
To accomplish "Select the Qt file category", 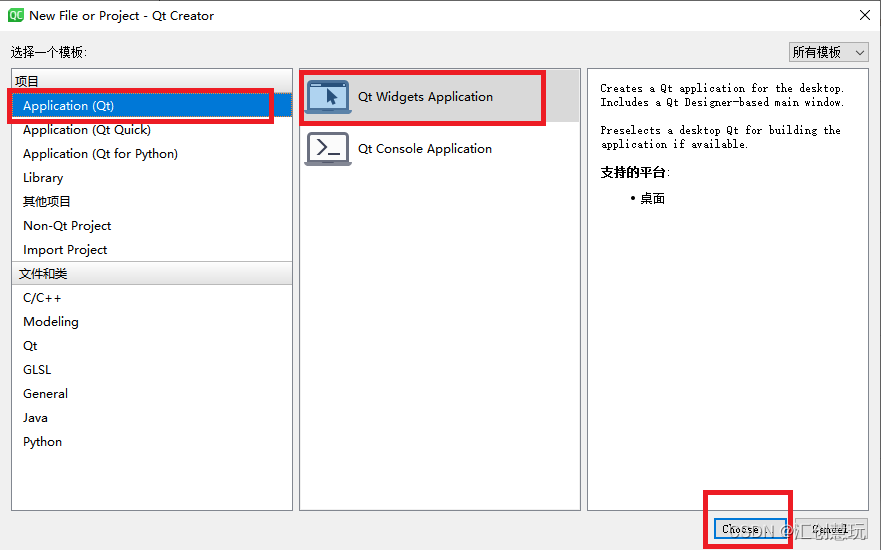I will tap(152, 346).
